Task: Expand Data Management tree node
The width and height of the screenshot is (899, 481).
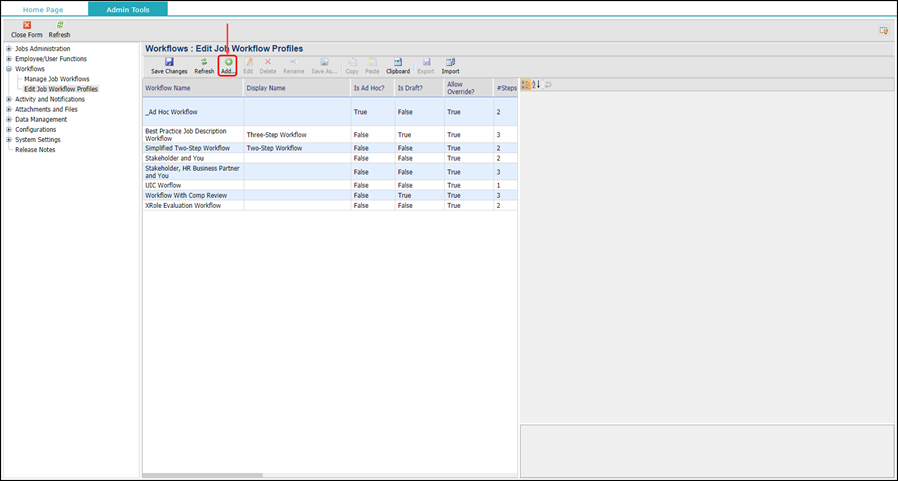Action: point(9,119)
